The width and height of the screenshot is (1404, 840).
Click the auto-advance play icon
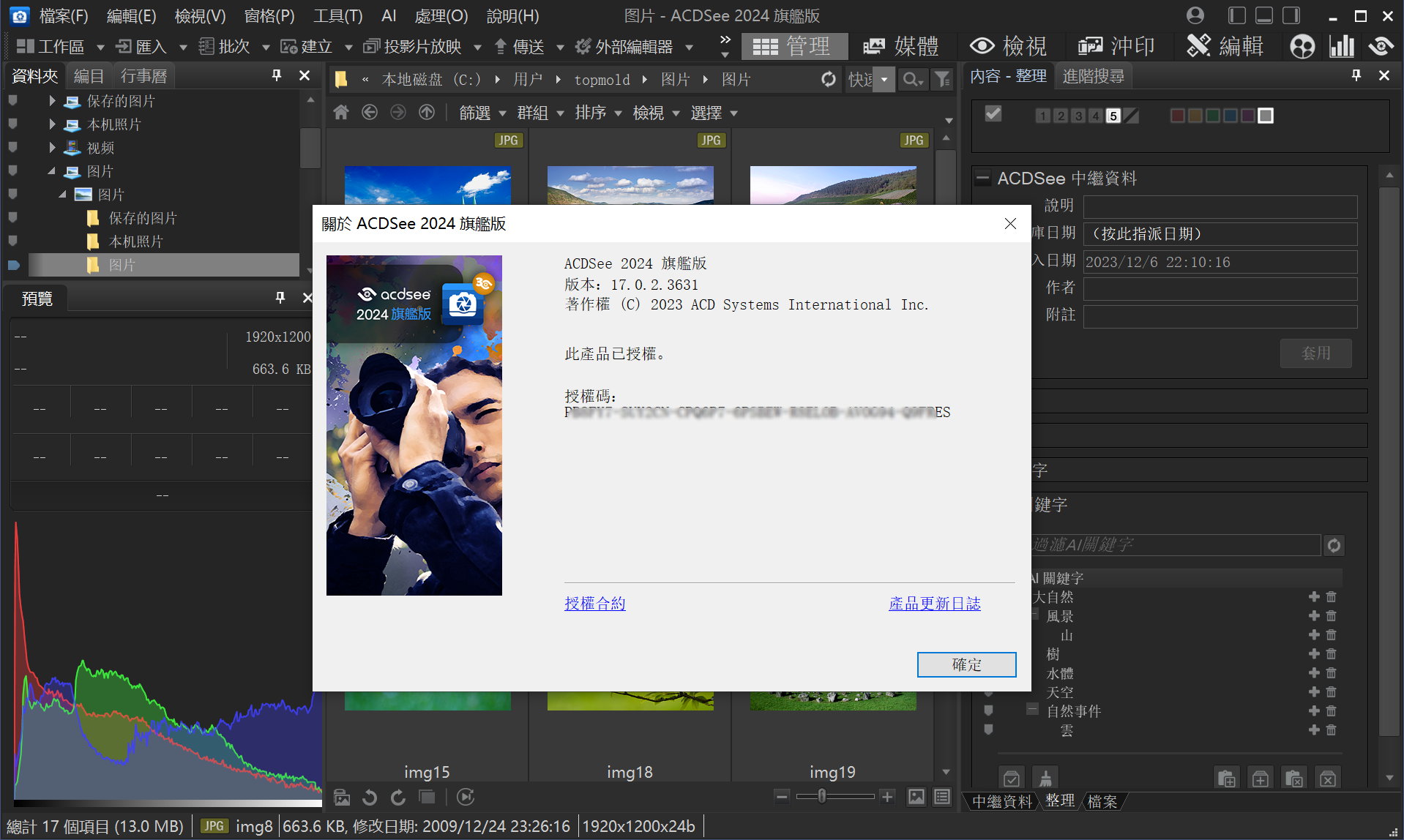[x=466, y=797]
